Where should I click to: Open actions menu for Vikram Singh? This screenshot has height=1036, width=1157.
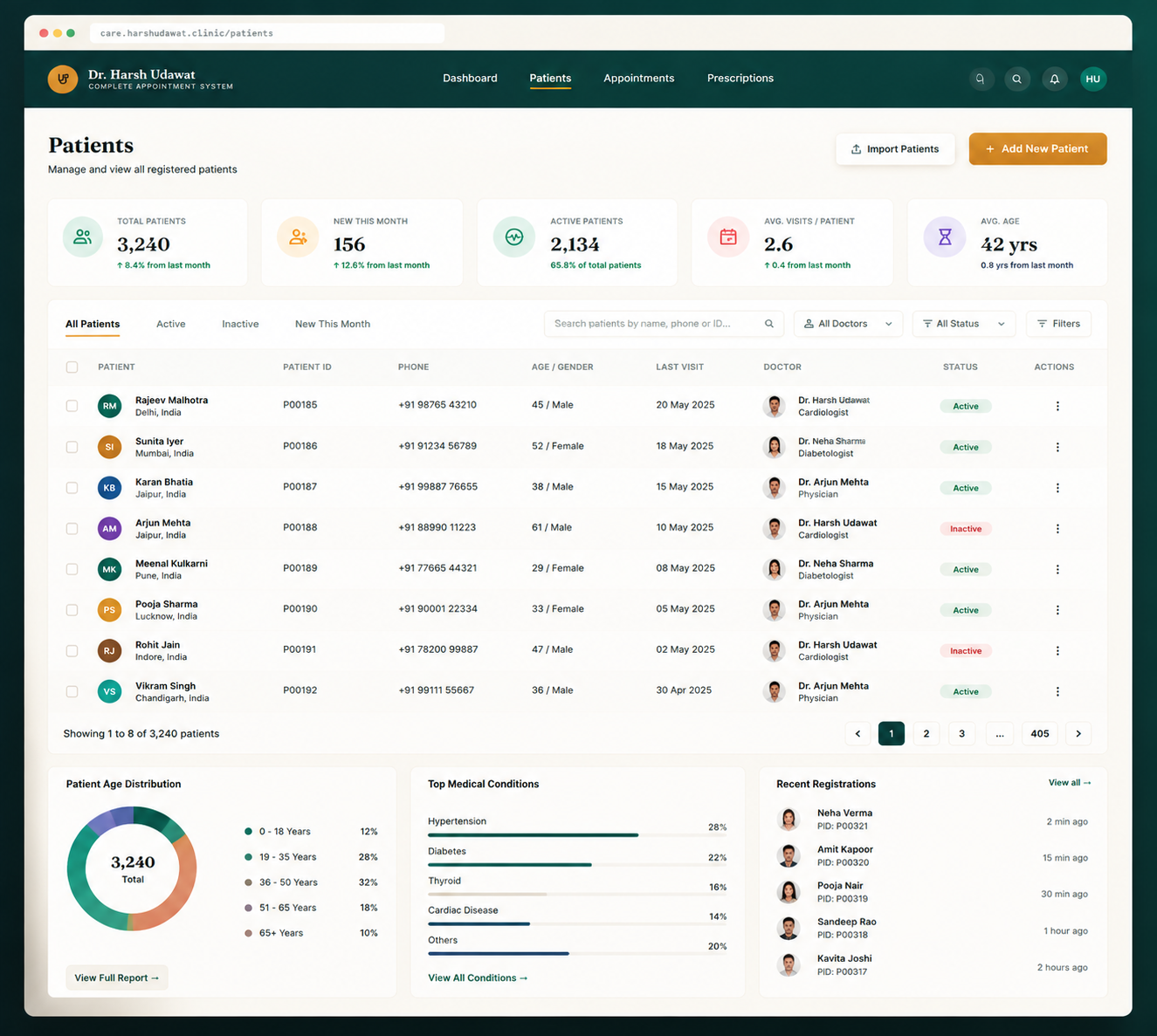pos(1057,691)
